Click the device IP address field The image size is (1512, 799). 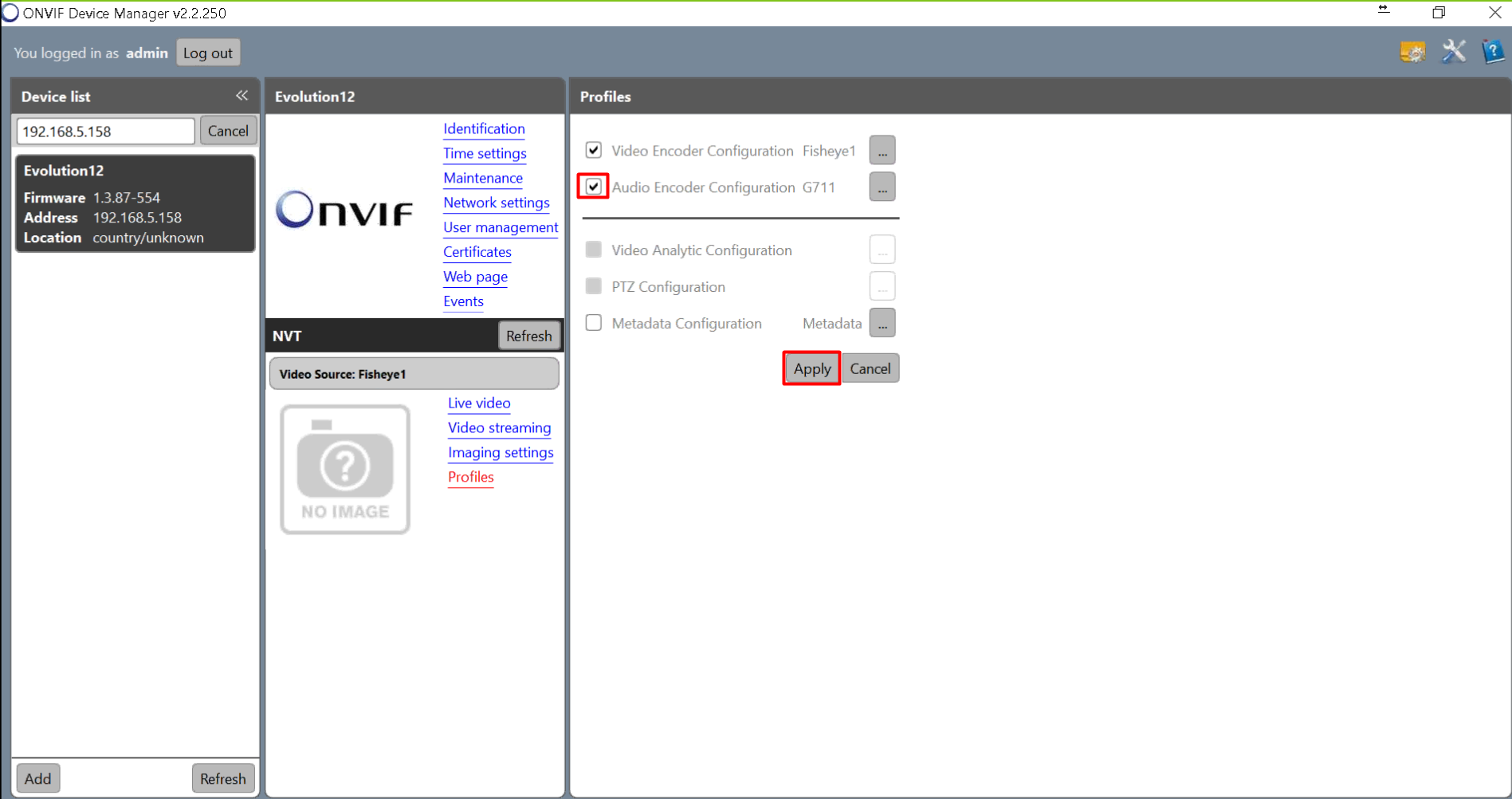[x=105, y=132]
